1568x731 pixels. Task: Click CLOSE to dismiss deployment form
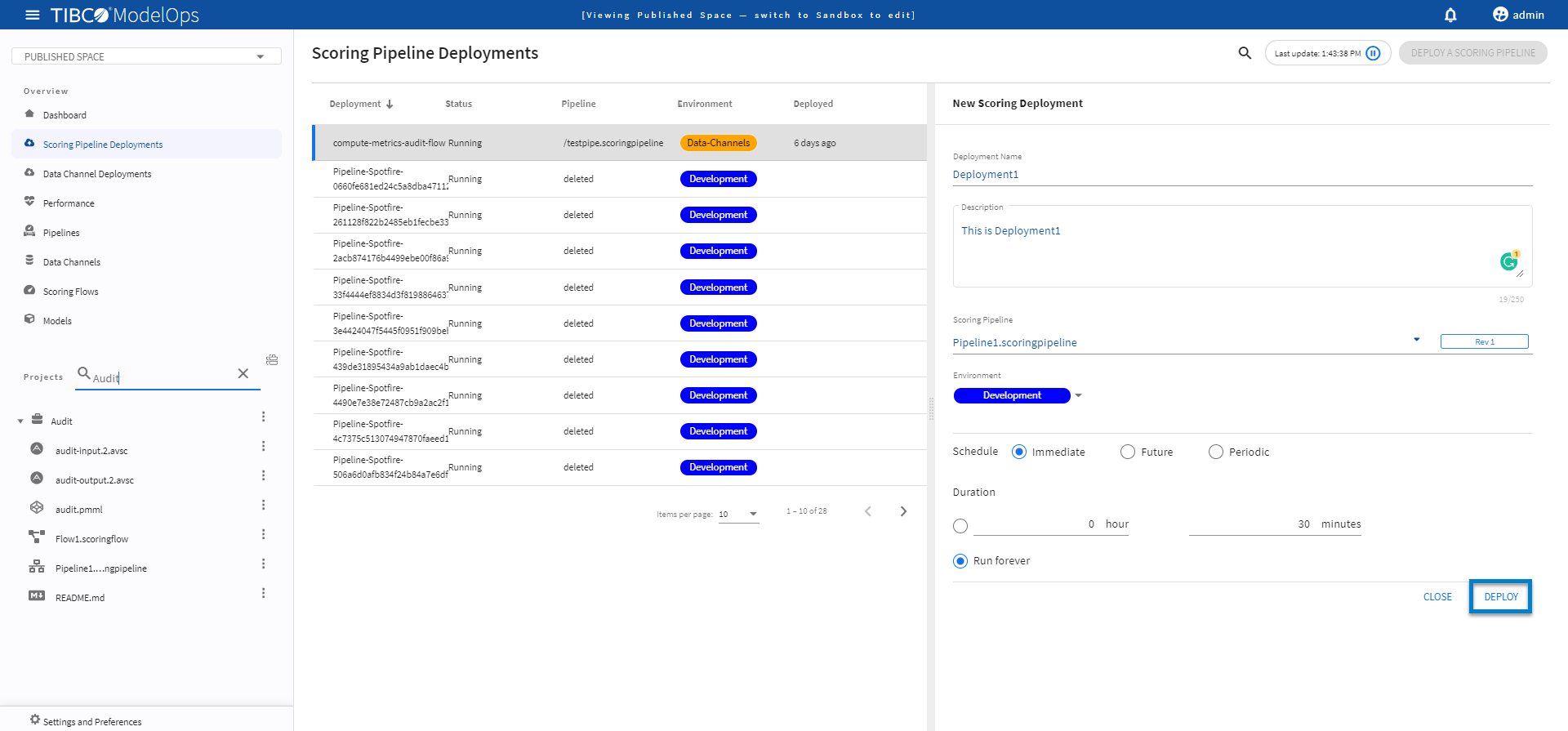[x=1437, y=597]
